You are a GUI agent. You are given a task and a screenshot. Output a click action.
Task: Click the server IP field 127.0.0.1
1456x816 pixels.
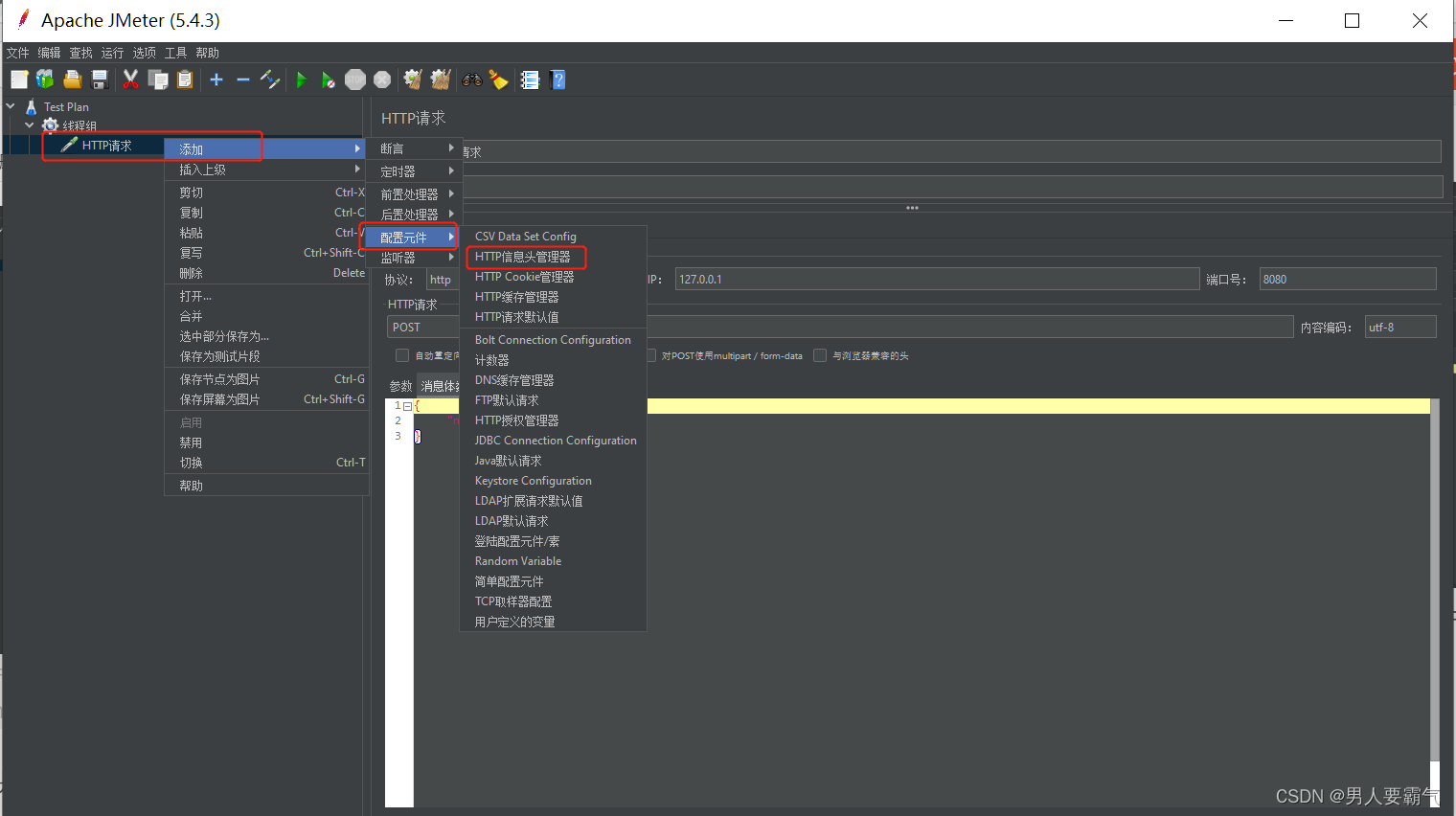pyautogui.click(x=937, y=279)
